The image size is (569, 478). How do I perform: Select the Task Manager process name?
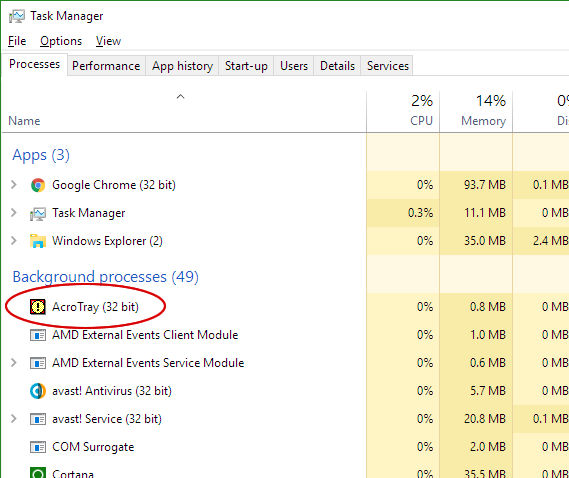(89, 213)
